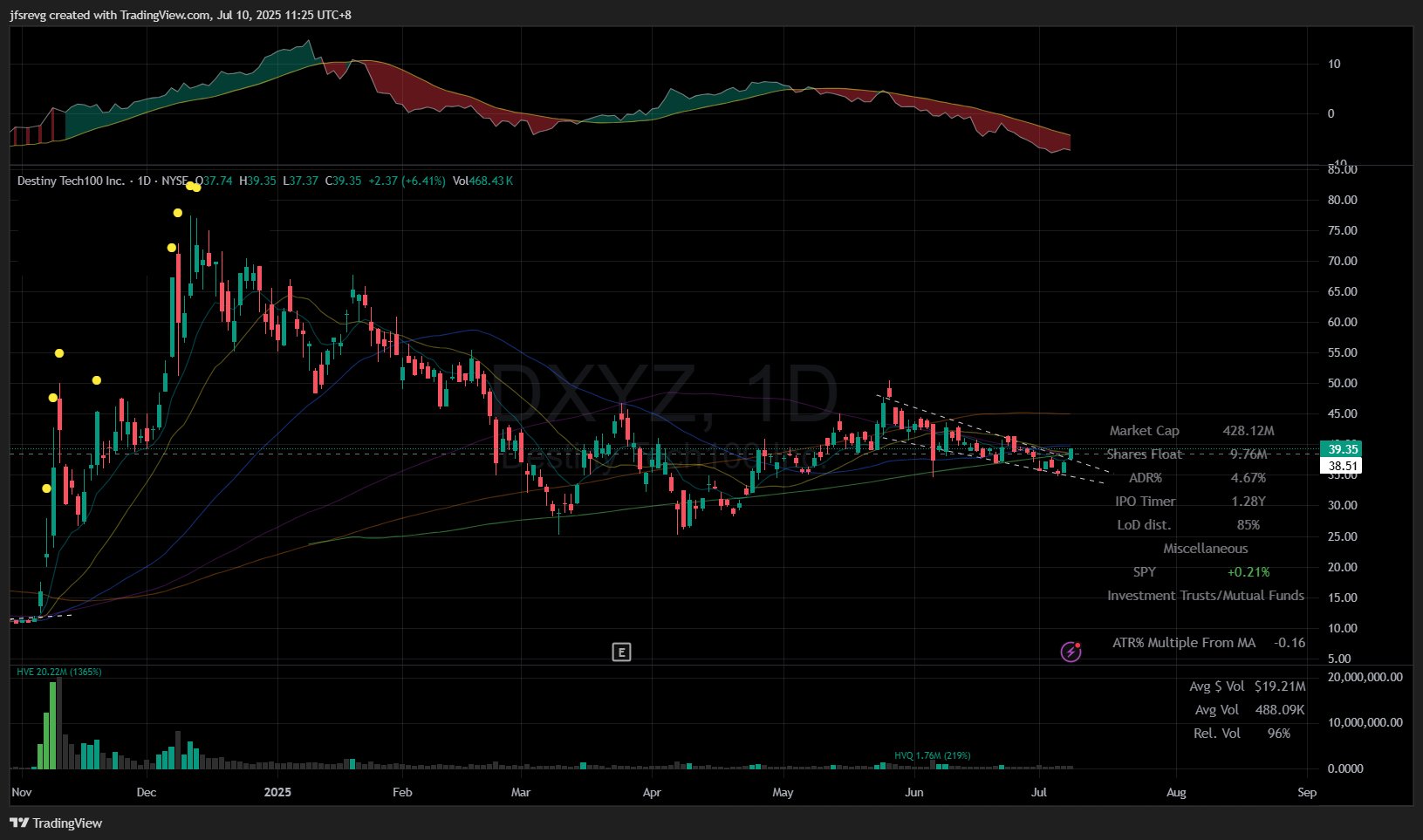Click the high value H39.35 in the legend
The image size is (1423, 840).
(257, 181)
